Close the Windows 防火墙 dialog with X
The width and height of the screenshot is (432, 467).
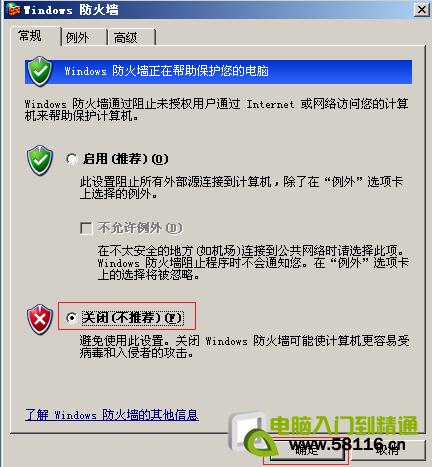coord(422,10)
